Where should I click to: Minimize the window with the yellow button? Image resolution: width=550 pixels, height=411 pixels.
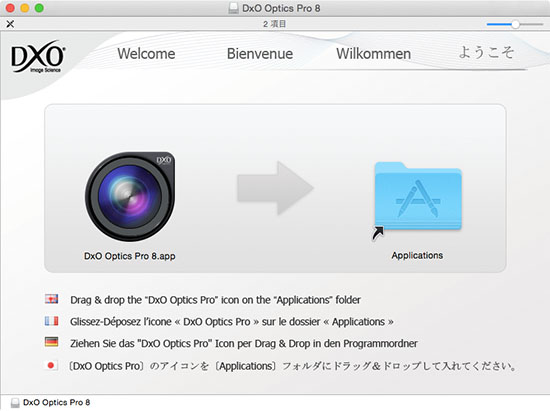(x=25, y=8)
